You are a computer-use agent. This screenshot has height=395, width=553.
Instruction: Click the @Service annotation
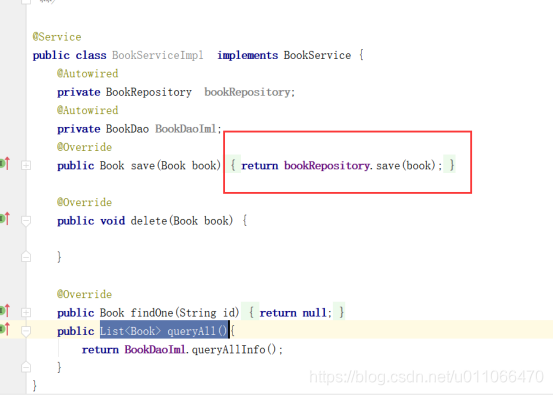click(57, 37)
